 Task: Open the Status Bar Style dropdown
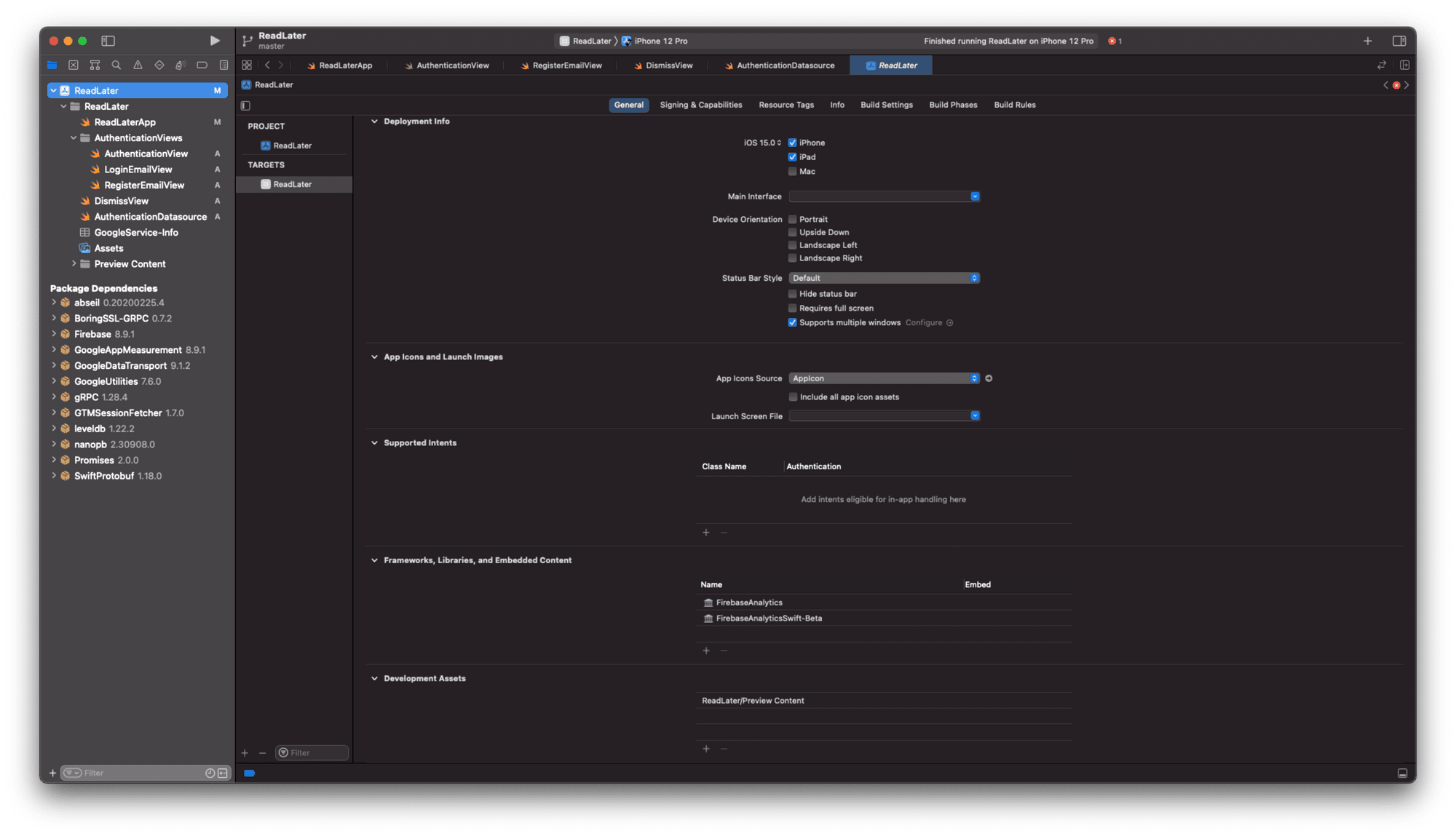[x=884, y=279]
